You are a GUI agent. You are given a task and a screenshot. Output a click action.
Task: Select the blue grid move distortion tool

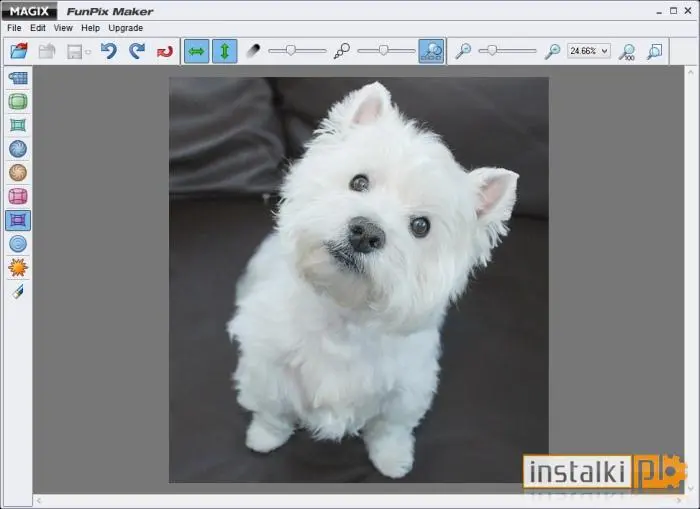click(x=18, y=78)
